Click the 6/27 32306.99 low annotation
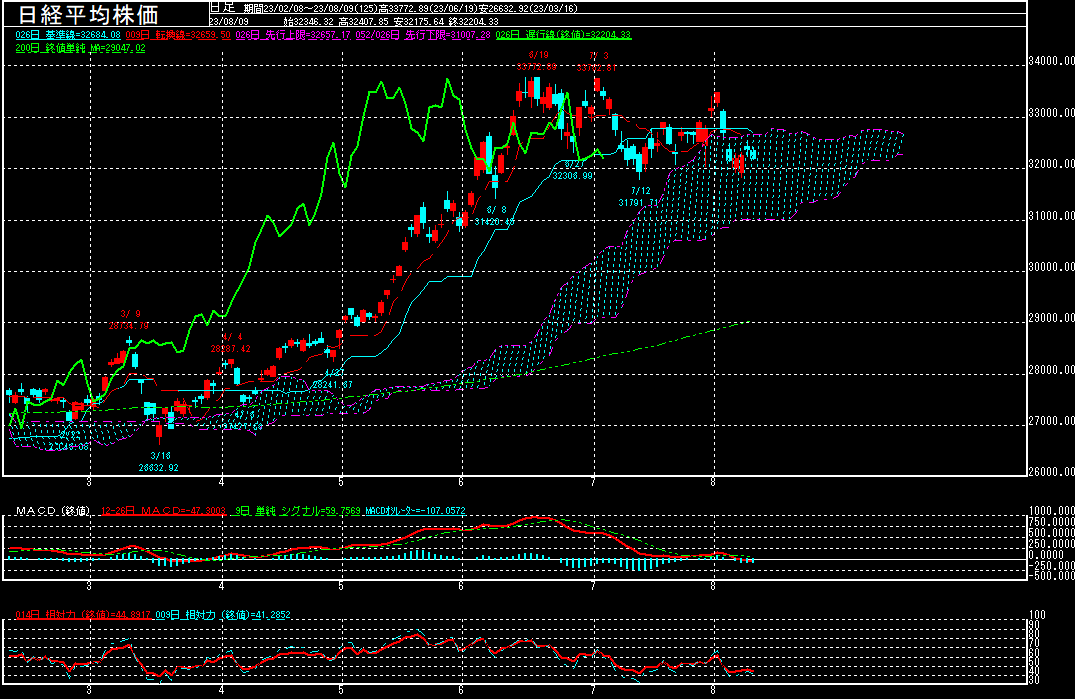1076x699 pixels. (x=573, y=170)
